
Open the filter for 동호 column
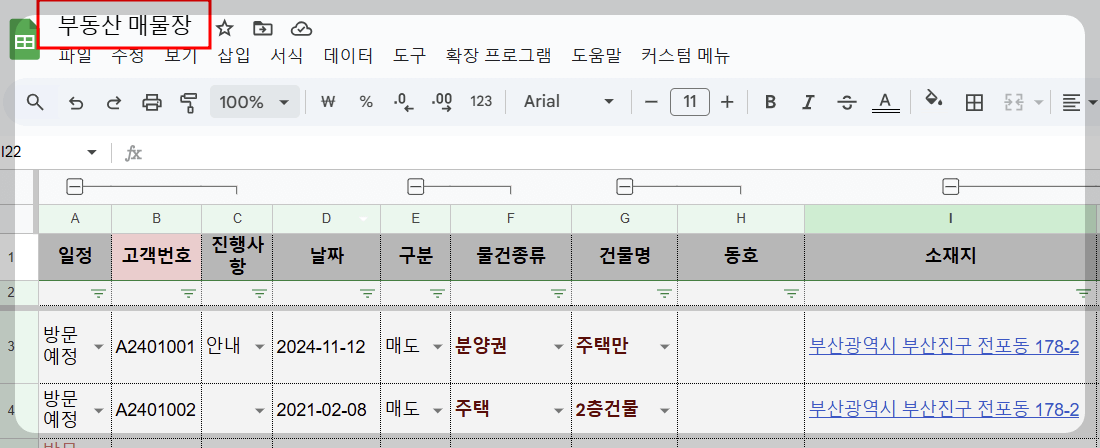coord(791,293)
